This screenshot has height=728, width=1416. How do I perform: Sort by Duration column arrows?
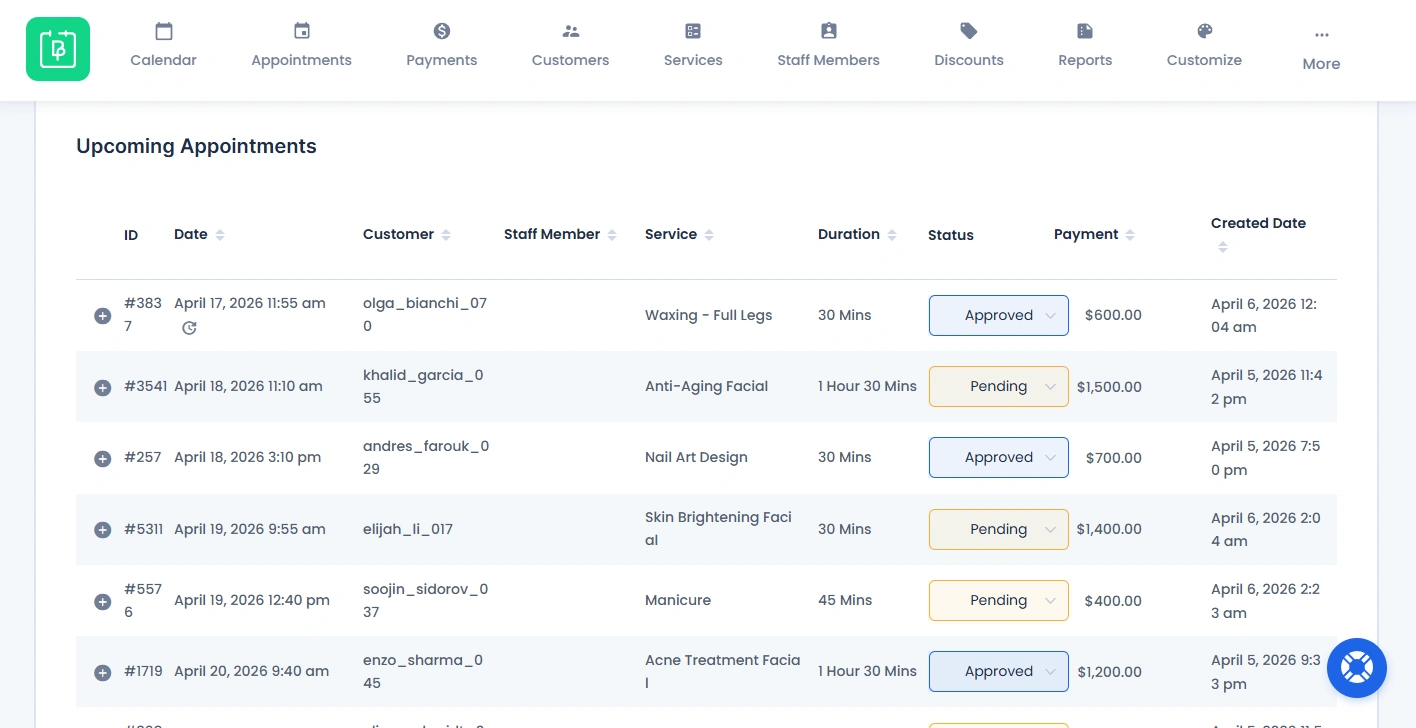(x=892, y=235)
